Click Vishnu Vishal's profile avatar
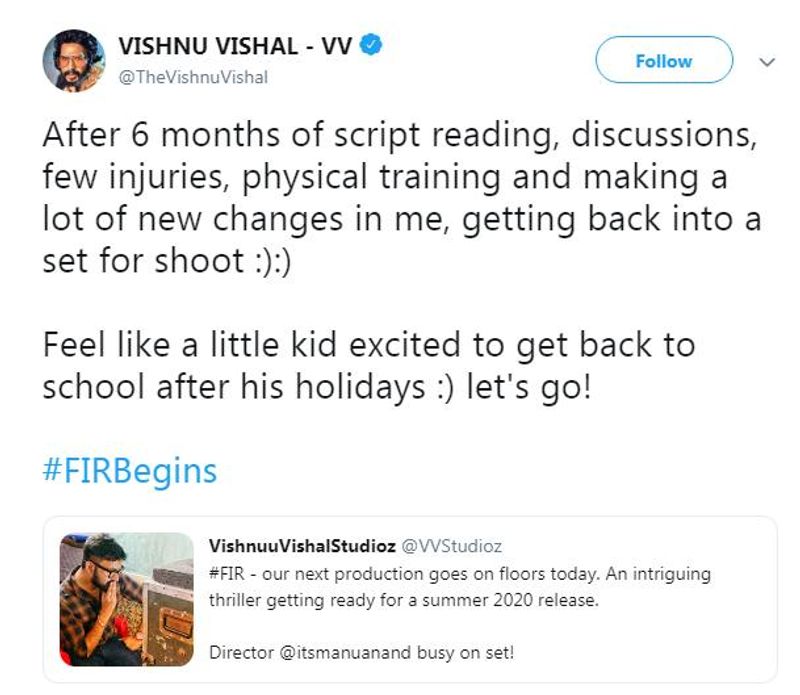 pyautogui.click(x=74, y=60)
